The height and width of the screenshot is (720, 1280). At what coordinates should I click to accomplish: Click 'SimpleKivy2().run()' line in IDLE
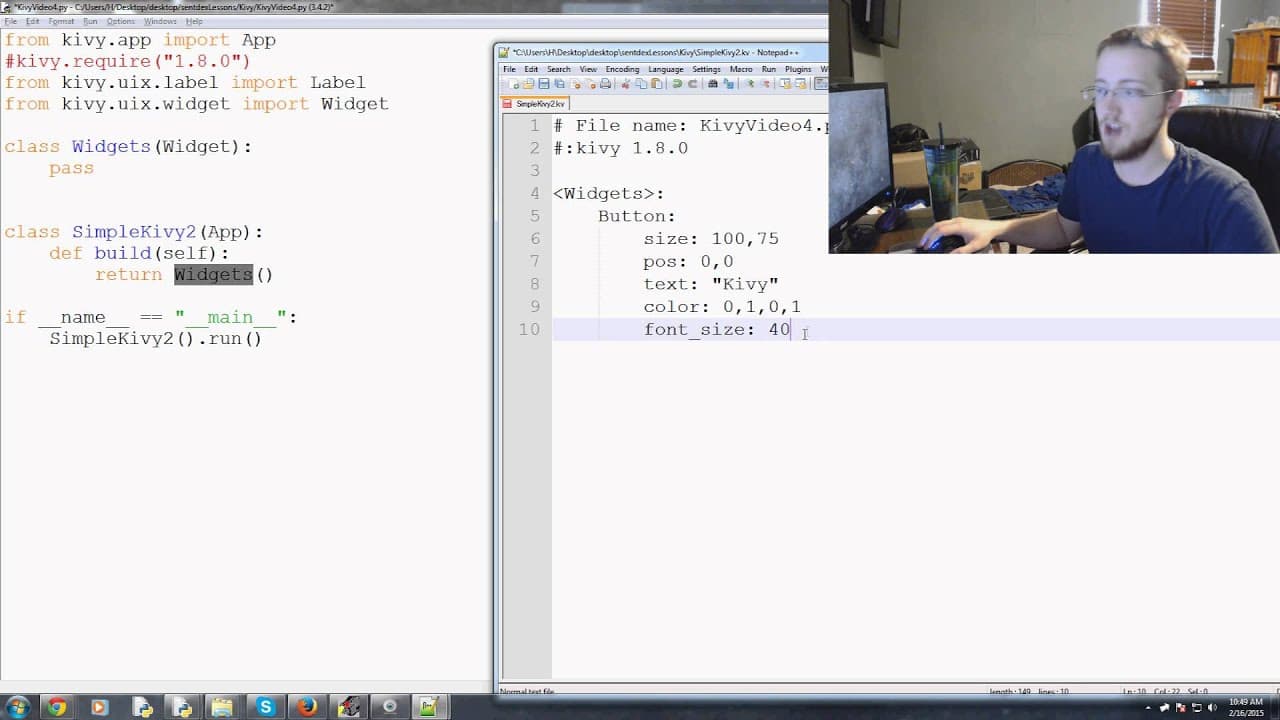pyautogui.click(x=156, y=338)
